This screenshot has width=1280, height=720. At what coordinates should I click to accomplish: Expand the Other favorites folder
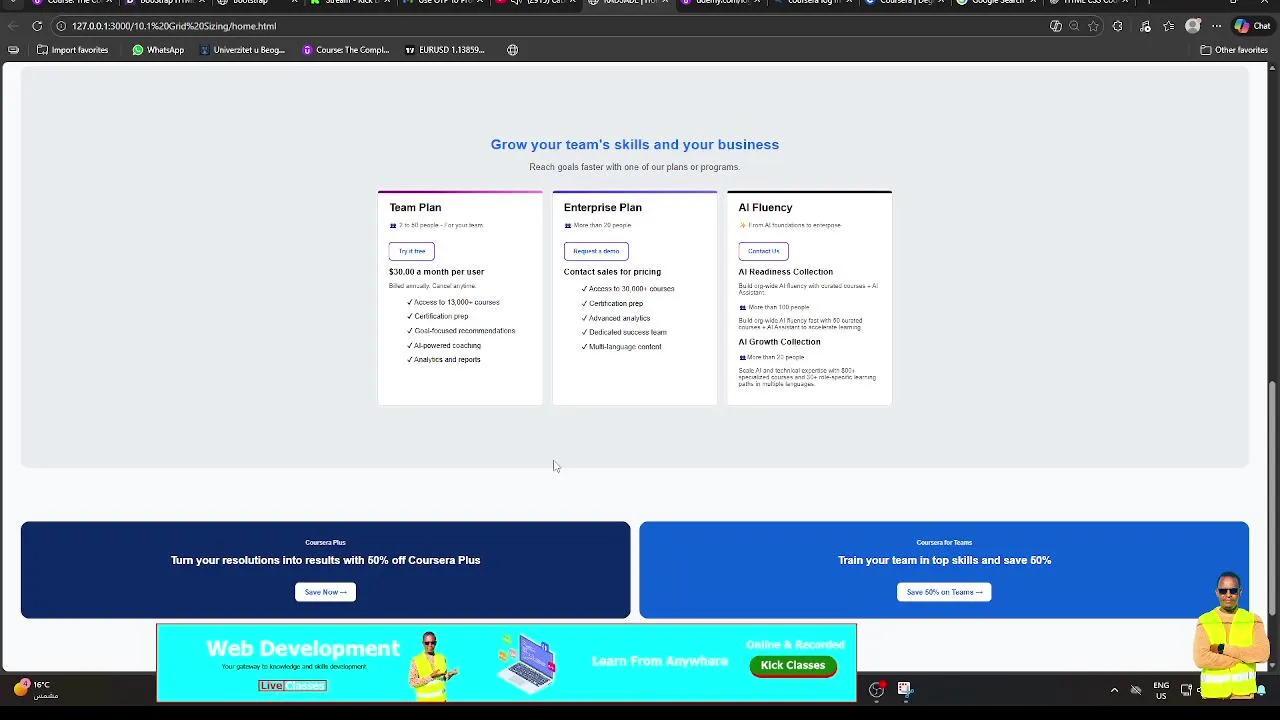click(x=1234, y=50)
